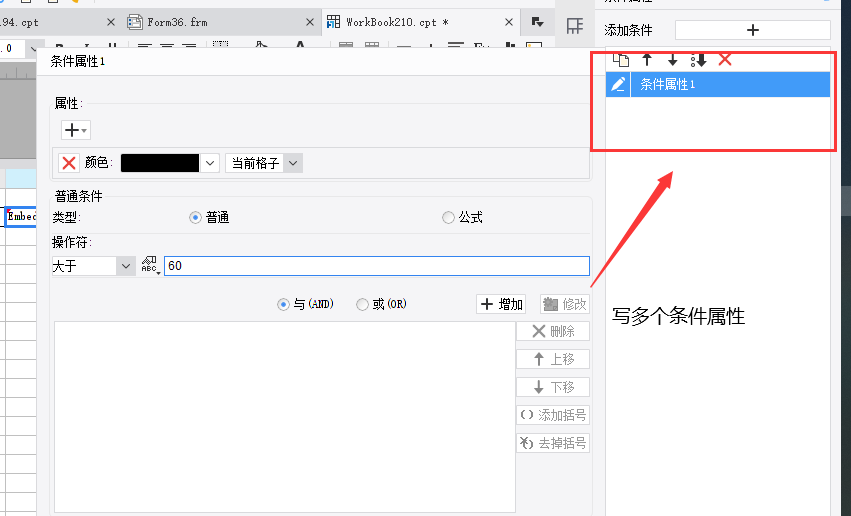Copy the selected condition attribute
The width and height of the screenshot is (851, 516).
click(621, 60)
